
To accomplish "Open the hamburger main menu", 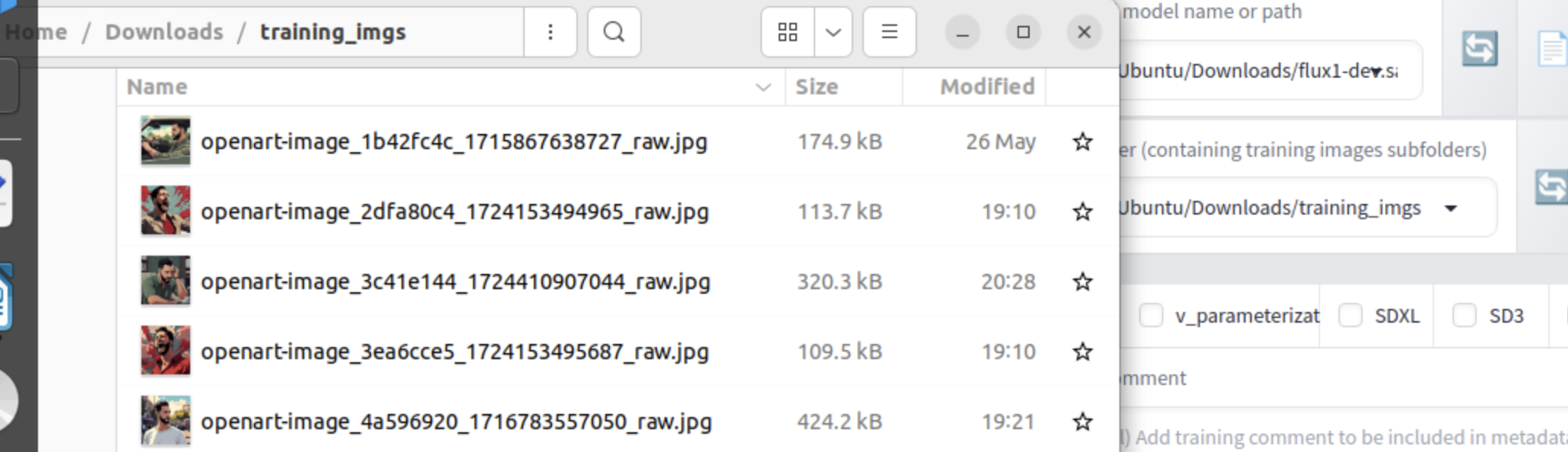I will 889,32.
